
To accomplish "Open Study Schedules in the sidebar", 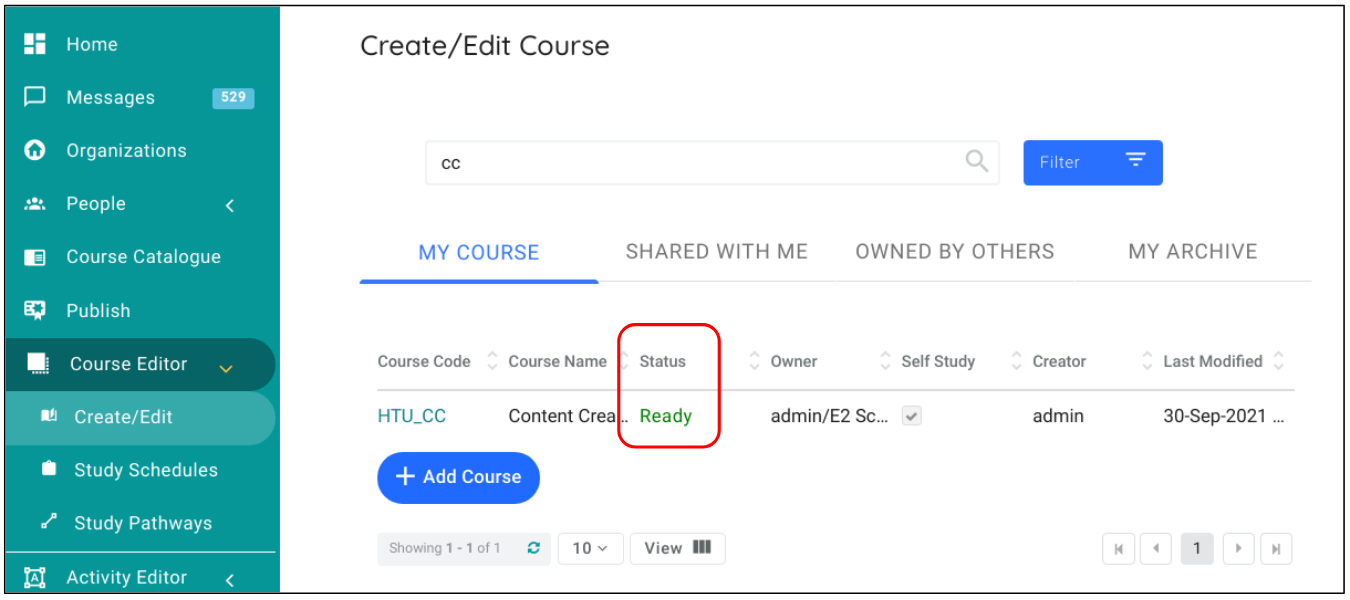I will click(145, 470).
